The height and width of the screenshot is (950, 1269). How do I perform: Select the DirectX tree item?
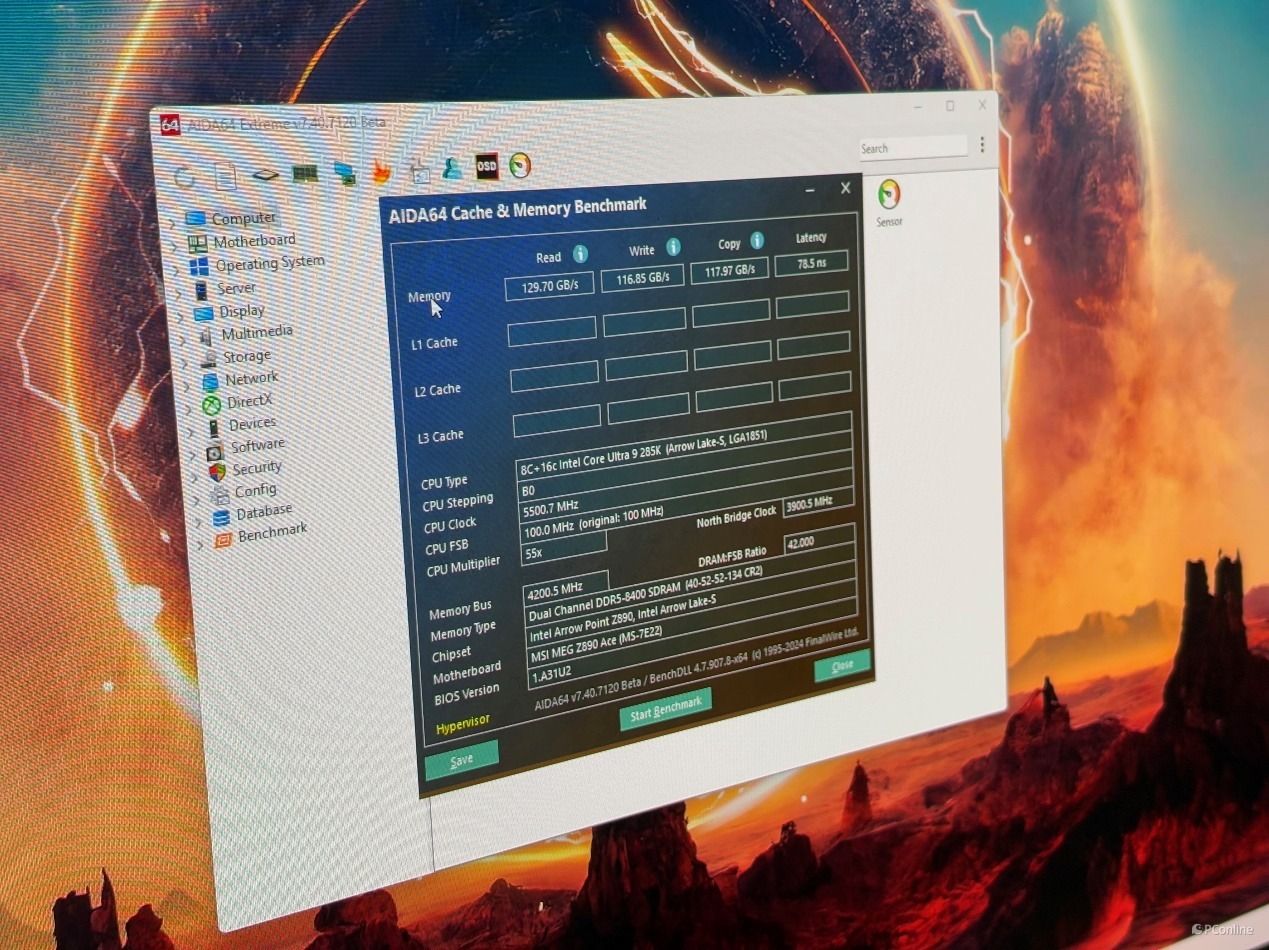click(x=249, y=402)
